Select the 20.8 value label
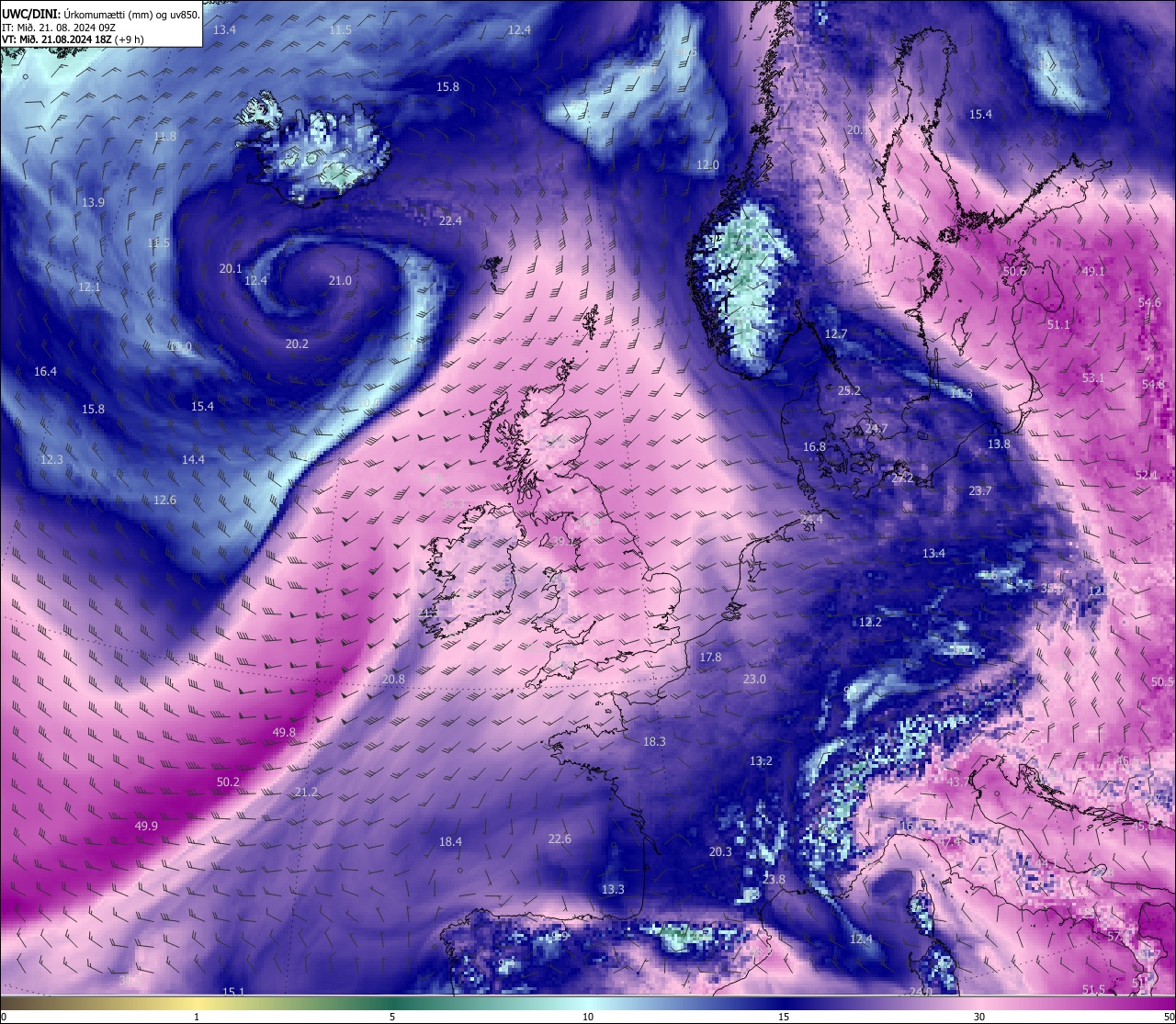Image resolution: width=1176 pixels, height=1024 pixels. [x=393, y=679]
